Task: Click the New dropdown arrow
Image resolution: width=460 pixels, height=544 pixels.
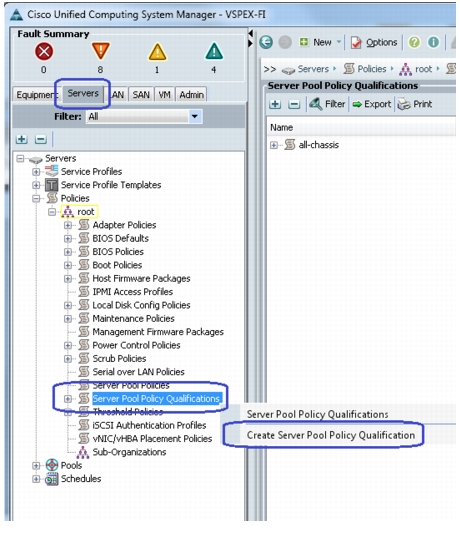Action: (339, 42)
